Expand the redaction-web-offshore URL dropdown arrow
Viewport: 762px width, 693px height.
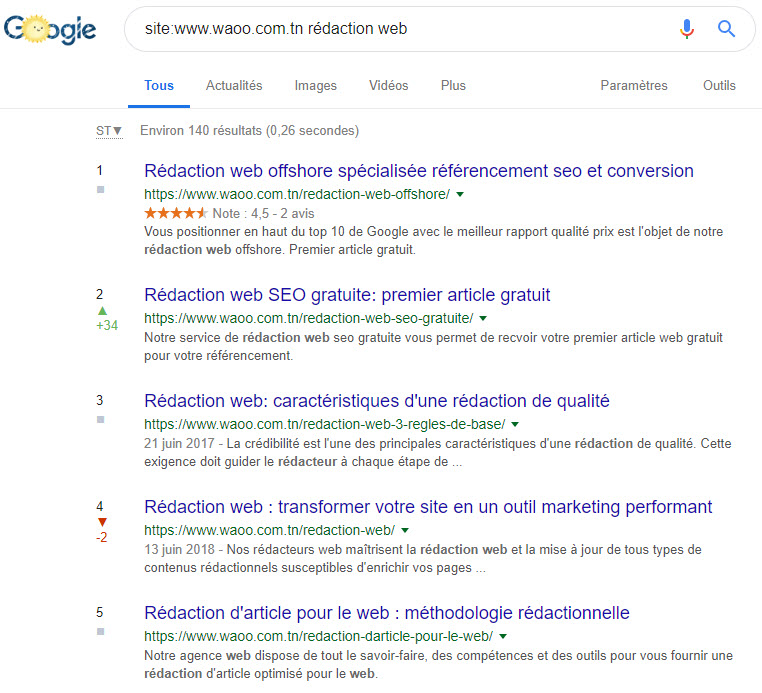(x=460, y=194)
